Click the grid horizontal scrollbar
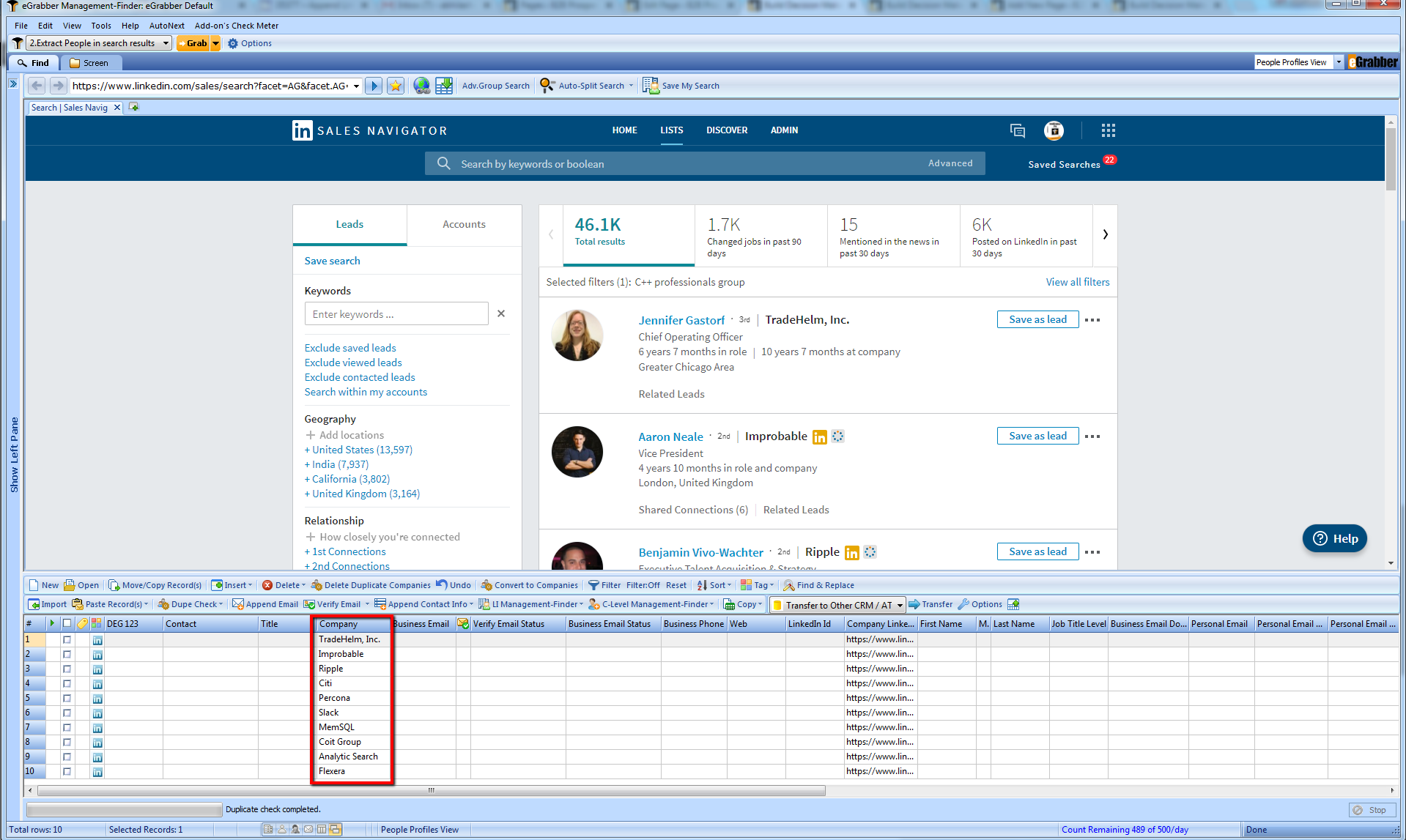Image resolution: width=1406 pixels, height=840 pixels. pos(432,791)
